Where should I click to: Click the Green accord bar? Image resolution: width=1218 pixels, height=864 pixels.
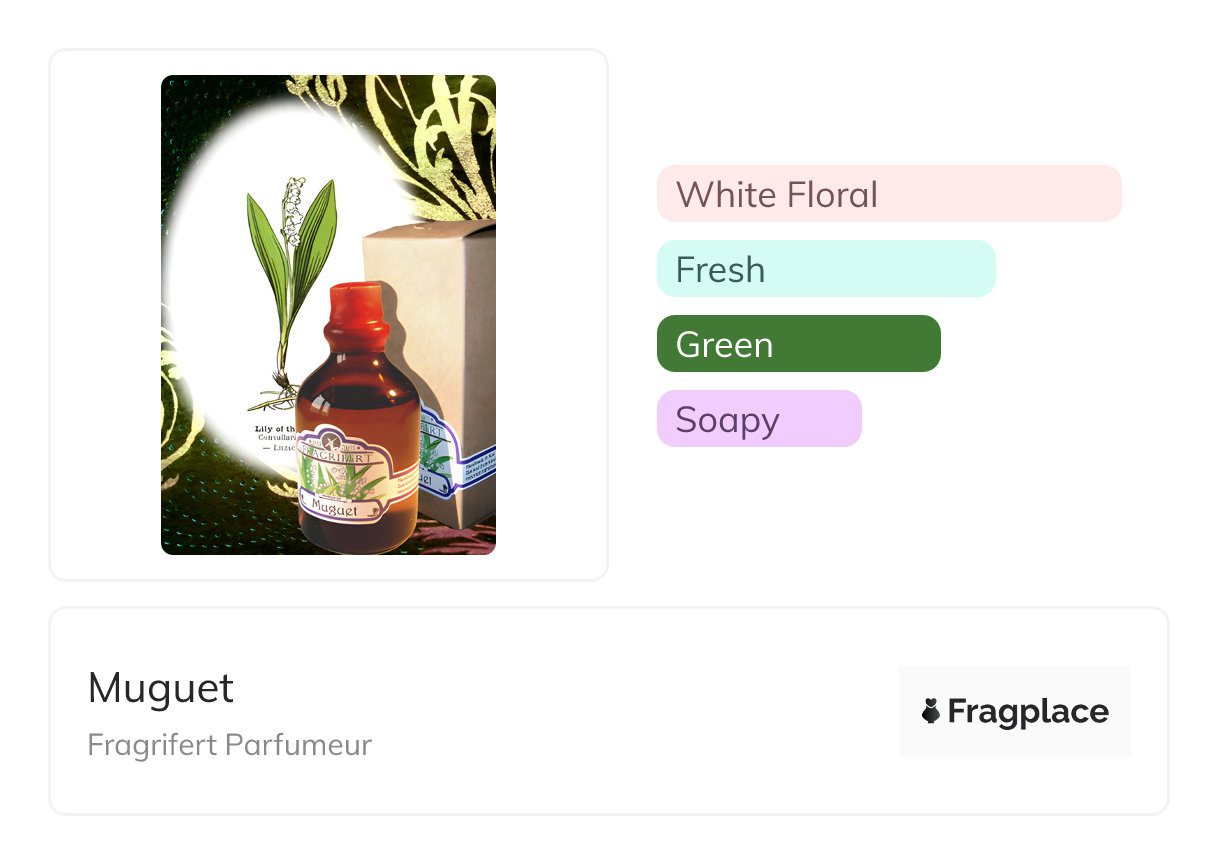click(x=798, y=344)
